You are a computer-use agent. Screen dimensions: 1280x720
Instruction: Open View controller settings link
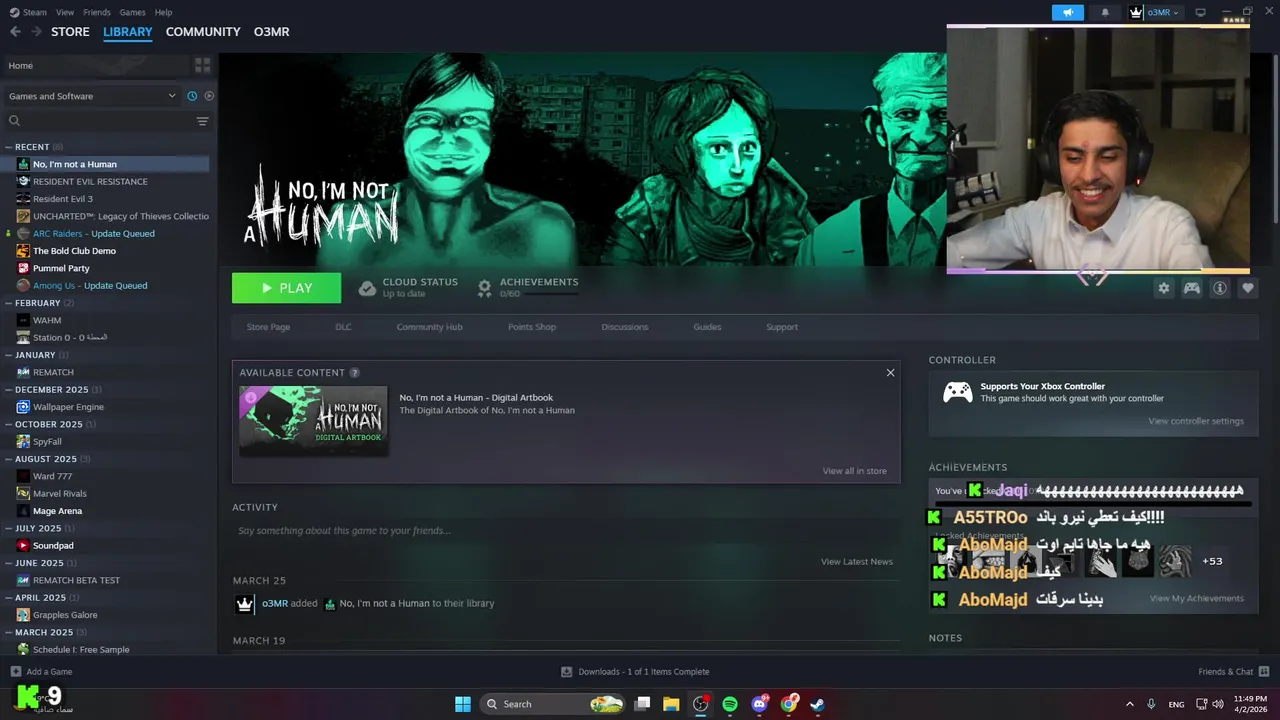click(1196, 421)
